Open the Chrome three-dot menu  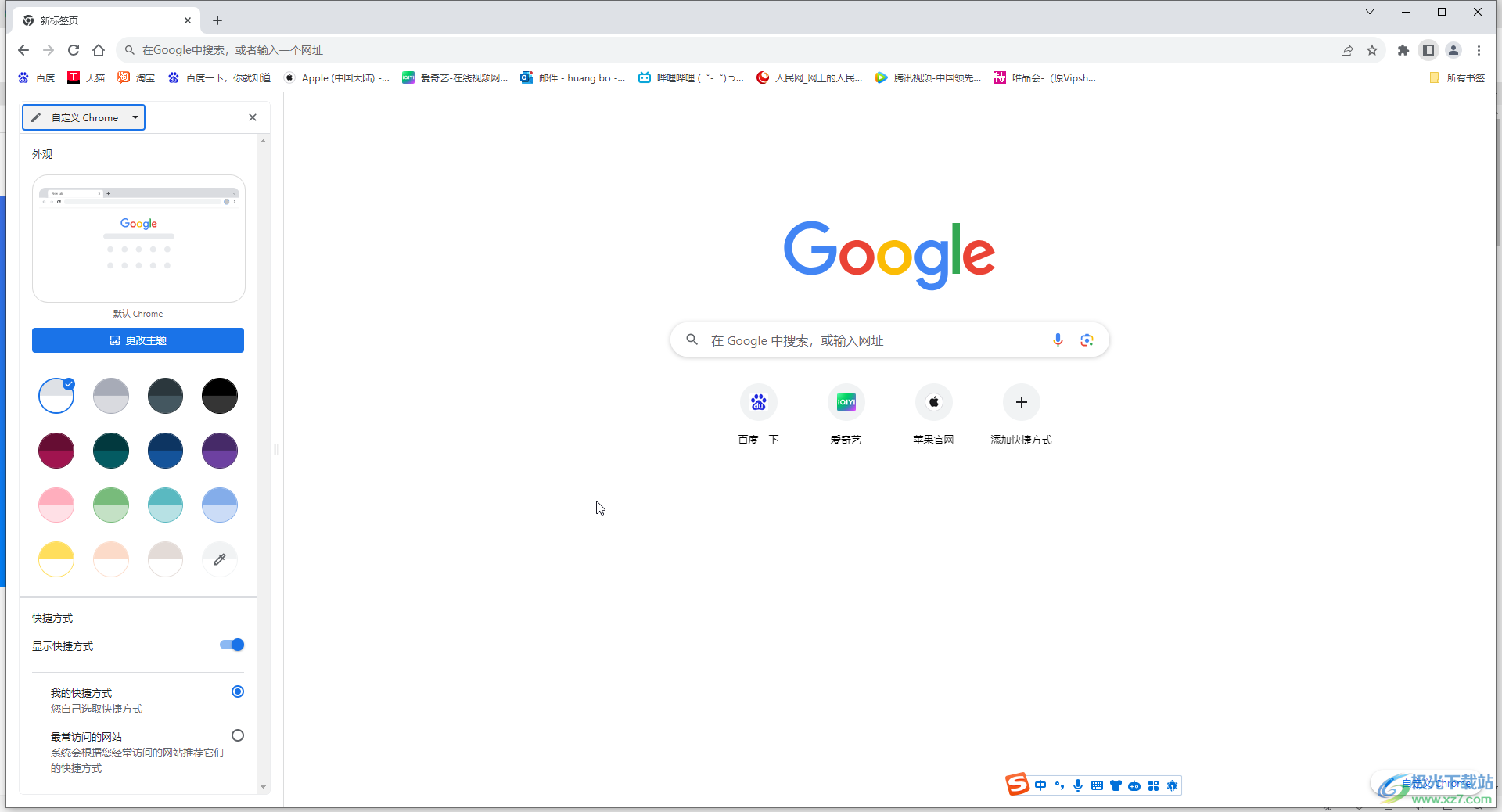click(1479, 50)
